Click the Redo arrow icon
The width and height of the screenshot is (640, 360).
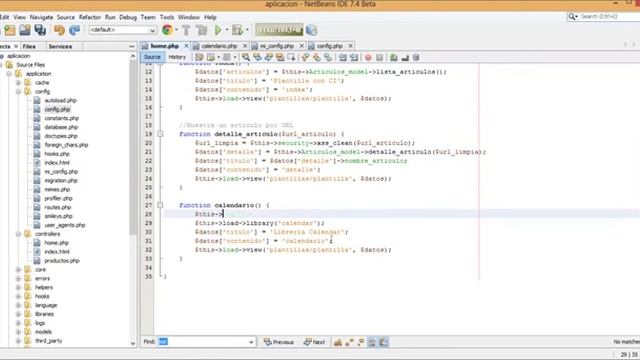point(74,30)
